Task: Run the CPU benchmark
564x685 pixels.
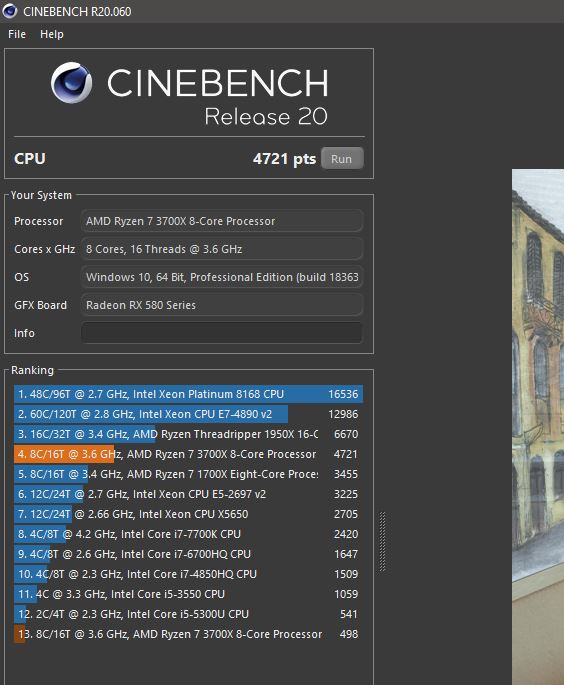Action: [342, 159]
